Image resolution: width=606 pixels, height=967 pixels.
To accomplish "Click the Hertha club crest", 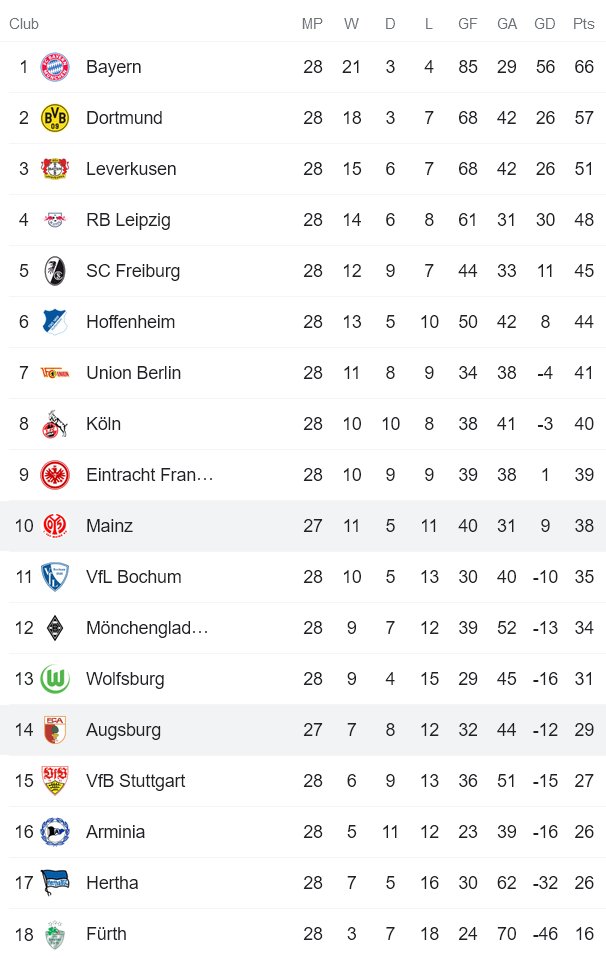I will 57,883.
